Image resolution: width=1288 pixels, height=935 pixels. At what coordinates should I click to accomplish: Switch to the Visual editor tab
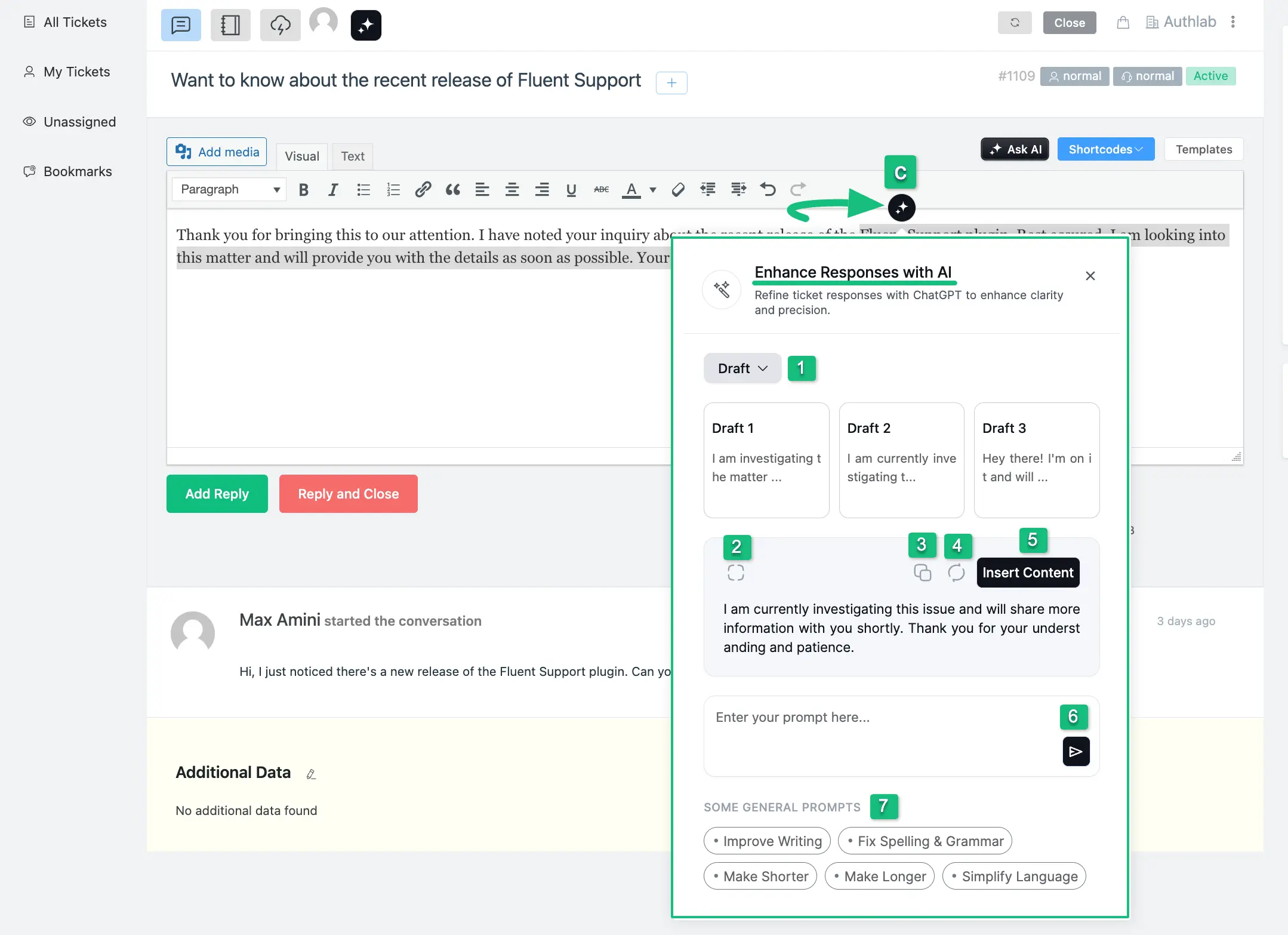302,156
